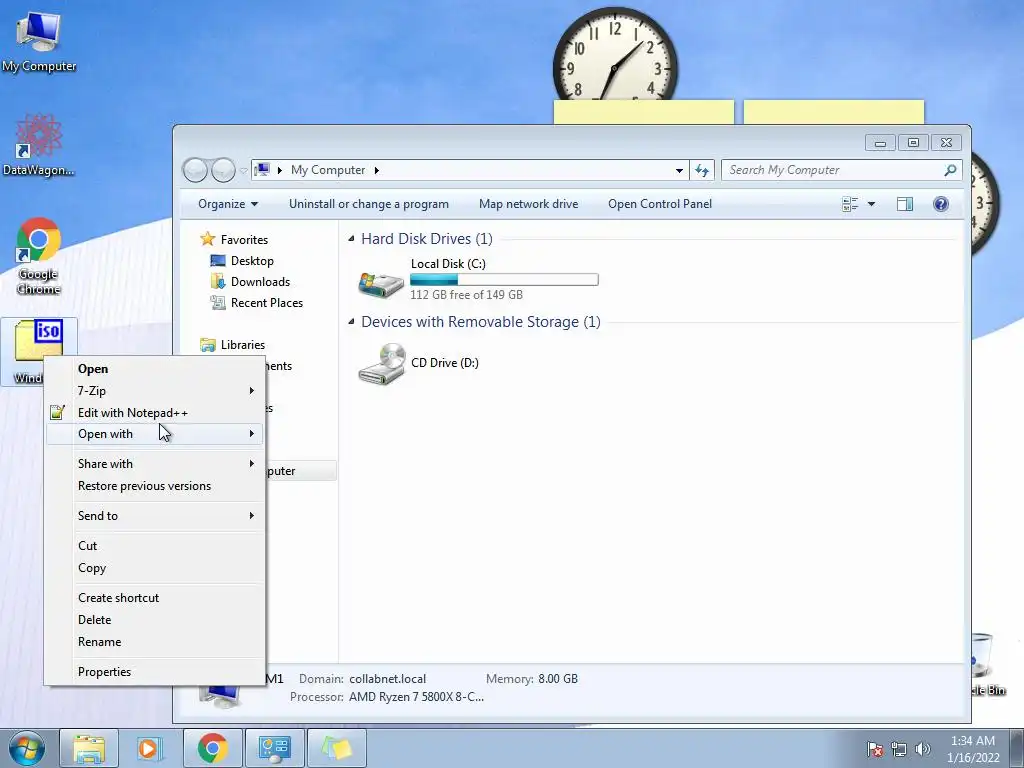Open the Windows Start menu orb
This screenshot has width=1024, height=768.
(x=26, y=748)
